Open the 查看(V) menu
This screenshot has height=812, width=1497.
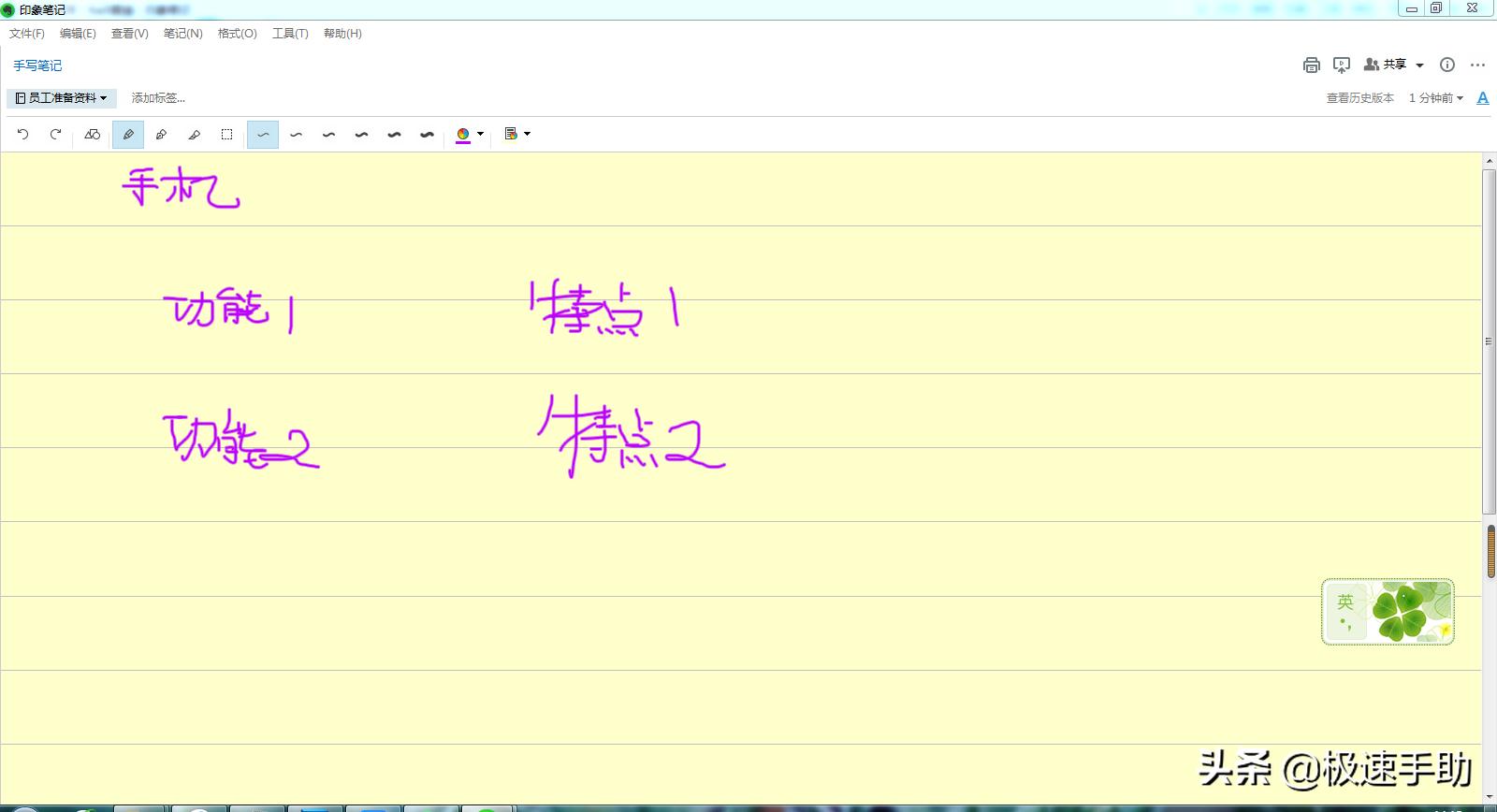[x=130, y=34]
